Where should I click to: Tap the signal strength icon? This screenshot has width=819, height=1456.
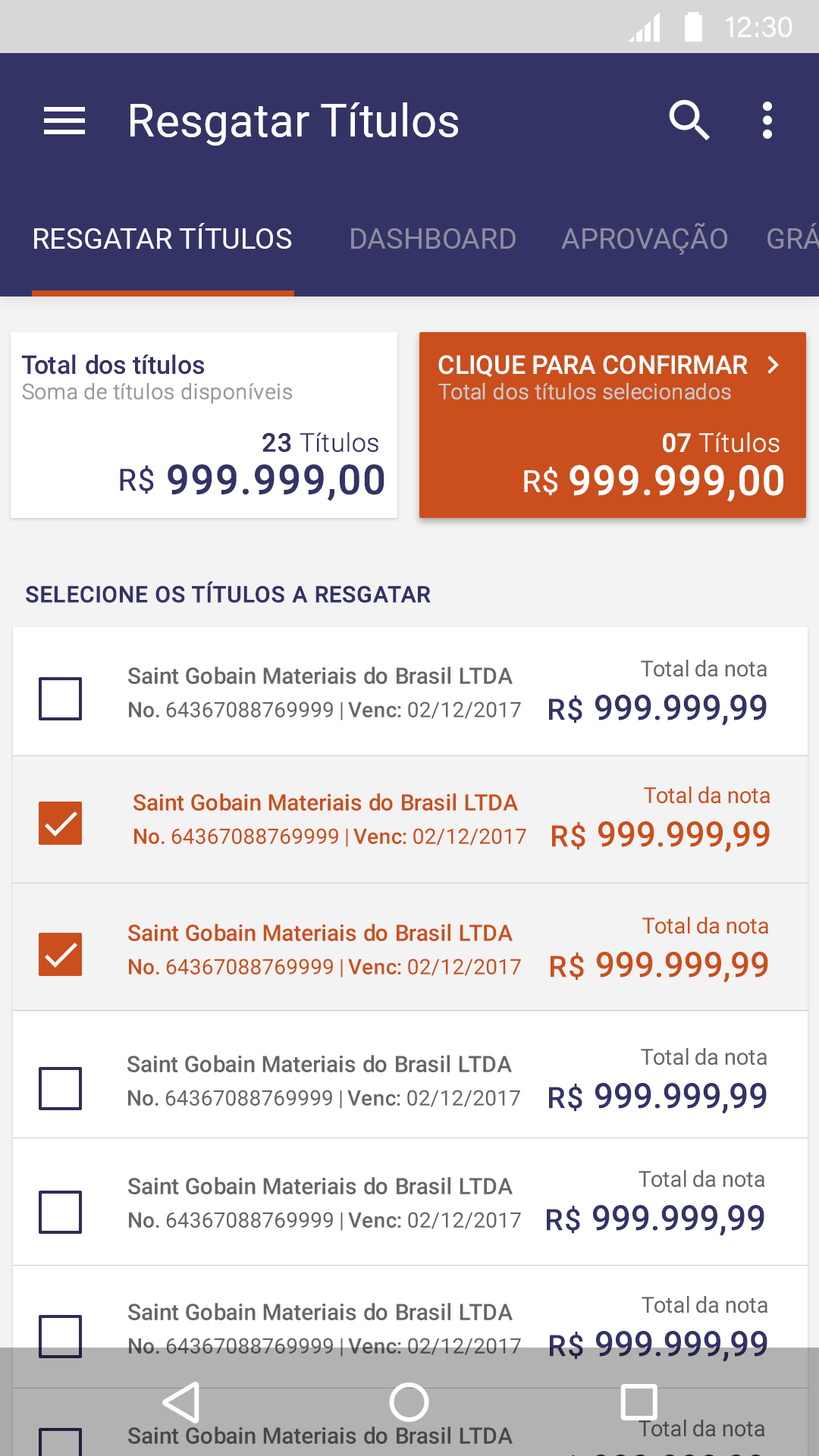tap(645, 28)
